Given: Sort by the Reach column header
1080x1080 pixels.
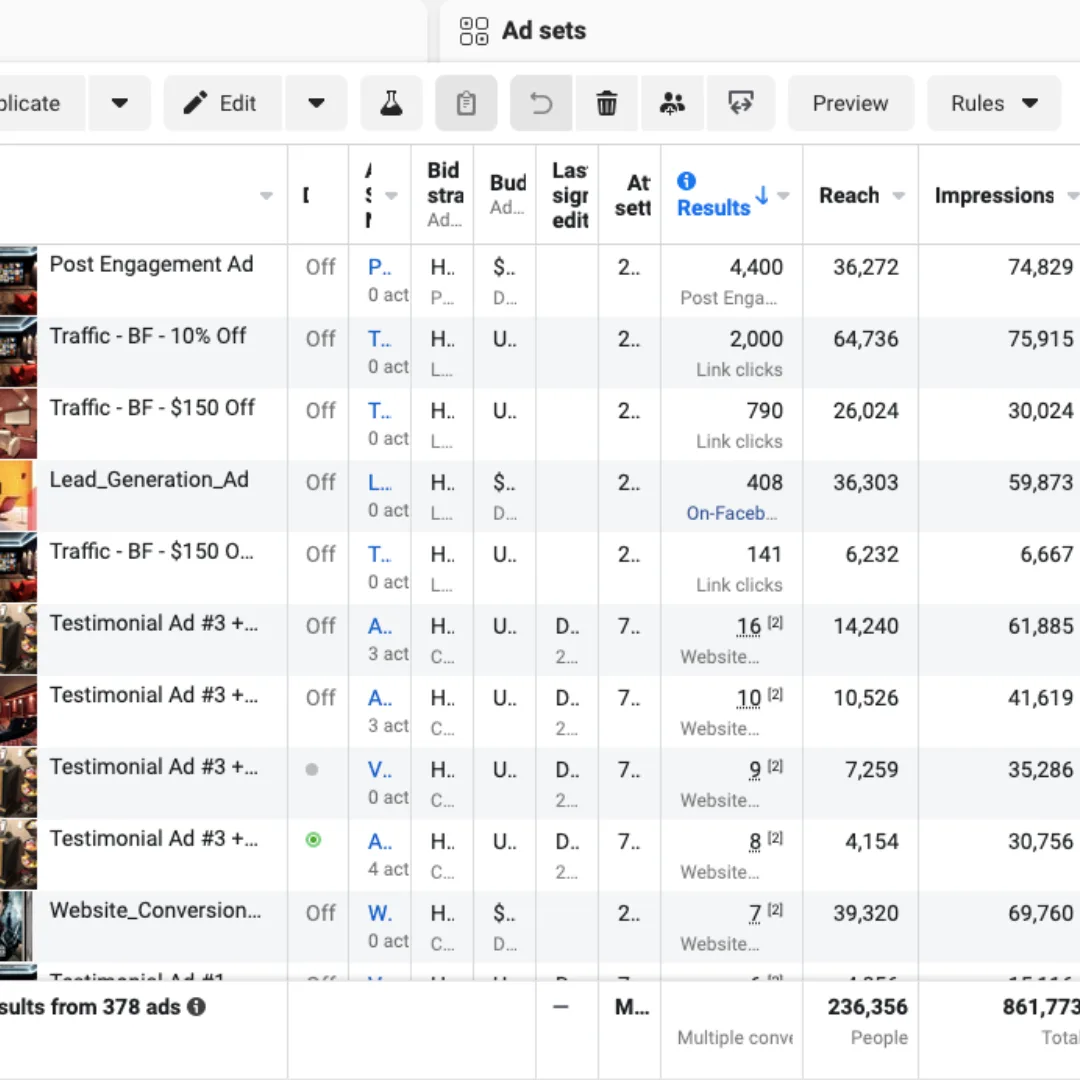Looking at the screenshot, I should click(x=849, y=196).
